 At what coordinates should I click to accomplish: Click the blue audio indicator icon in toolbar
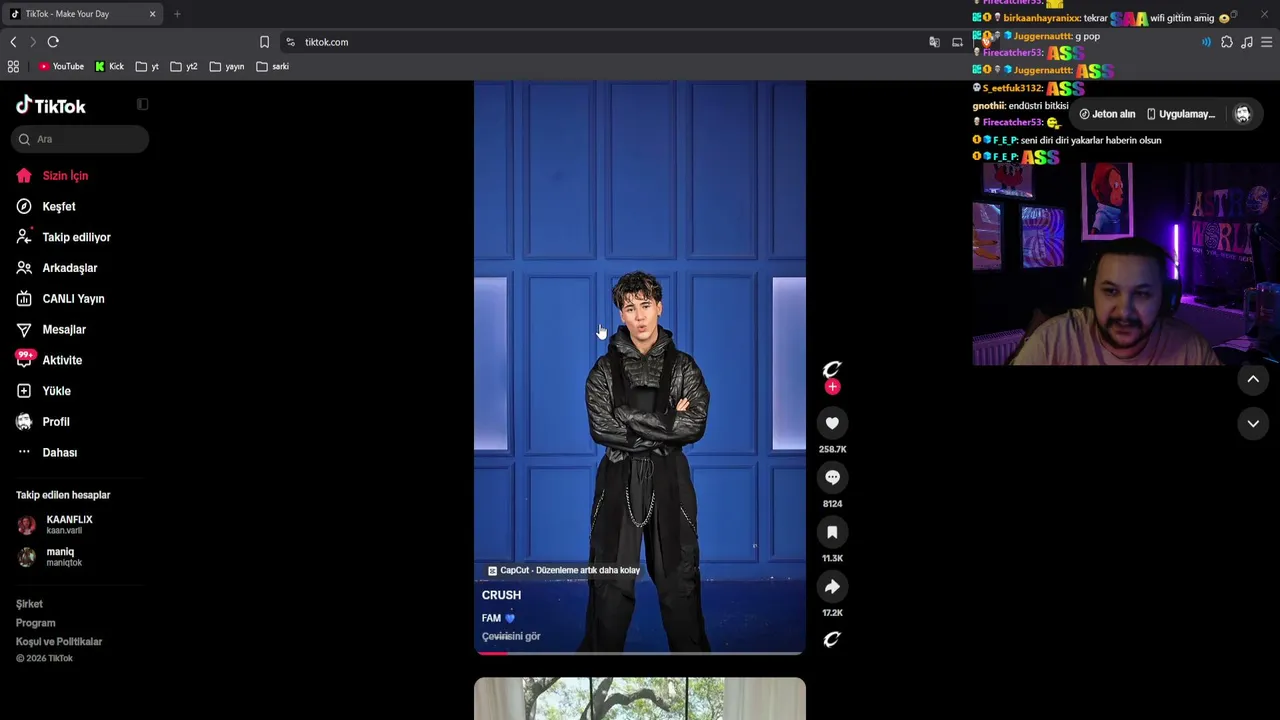(1206, 42)
